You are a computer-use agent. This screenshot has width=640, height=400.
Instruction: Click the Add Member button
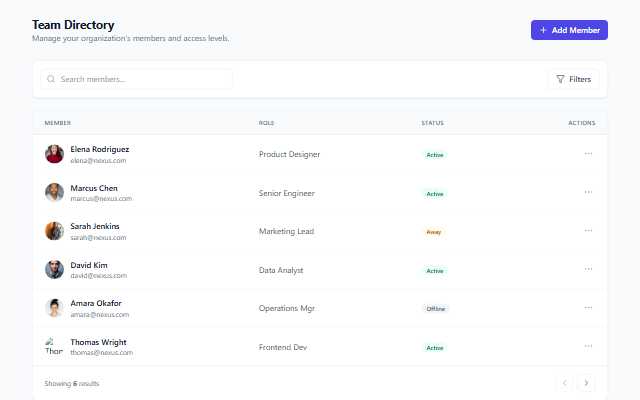click(569, 30)
